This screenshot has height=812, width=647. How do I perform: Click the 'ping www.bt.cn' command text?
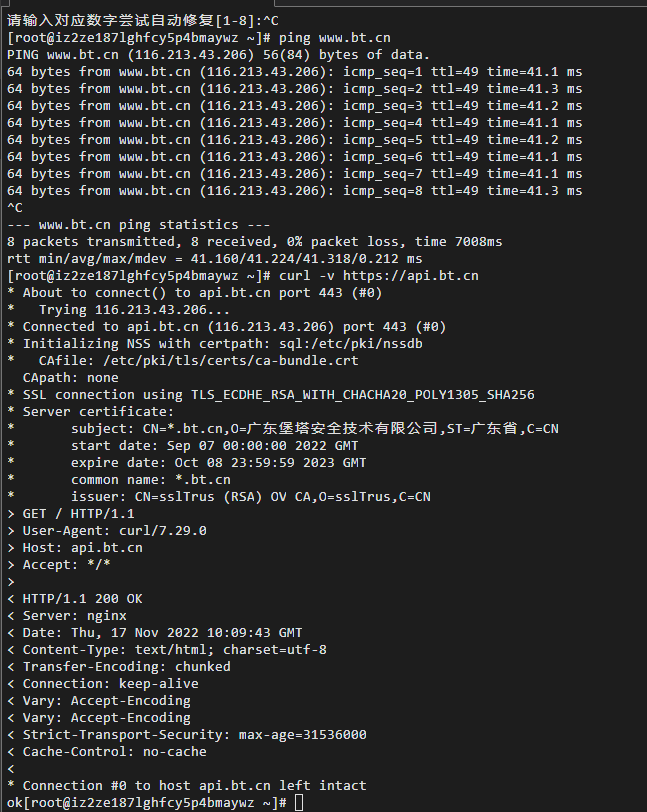(x=335, y=38)
